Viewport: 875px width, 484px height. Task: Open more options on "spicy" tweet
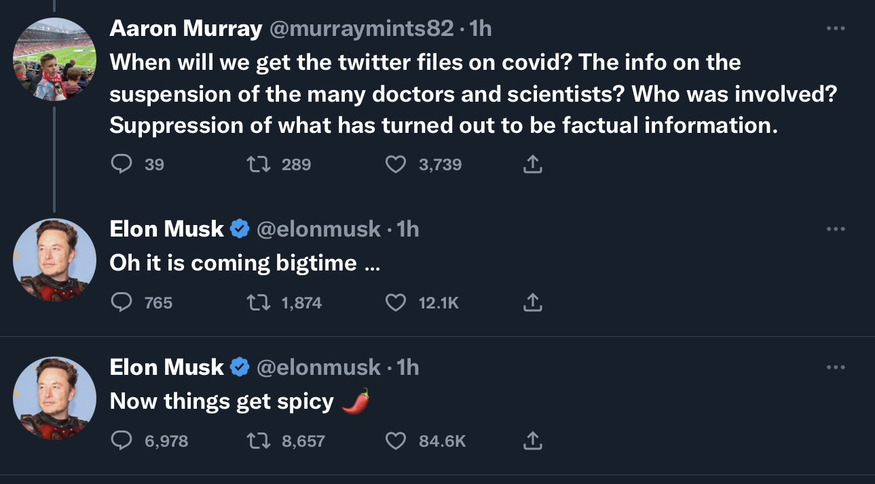pos(836,367)
